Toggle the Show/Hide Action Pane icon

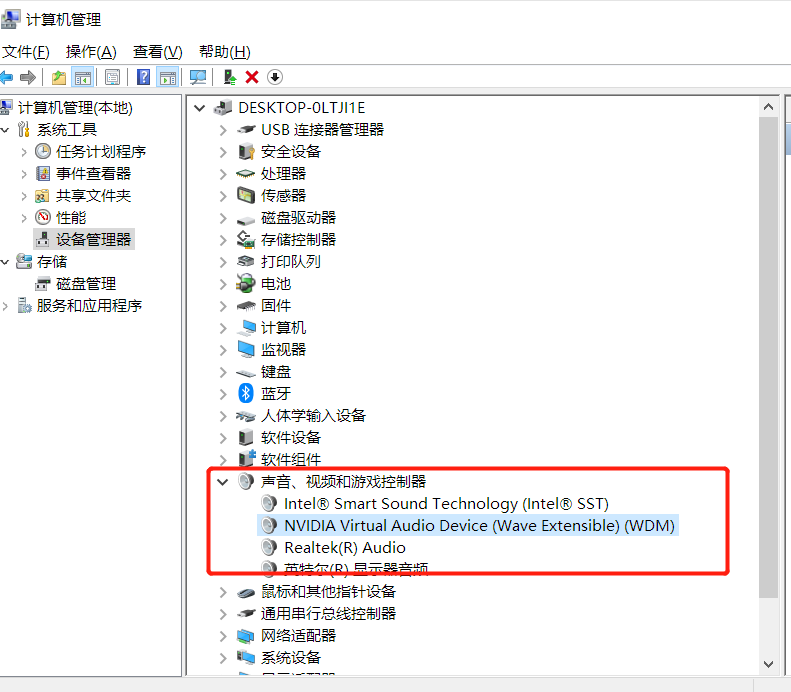point(167,78)
